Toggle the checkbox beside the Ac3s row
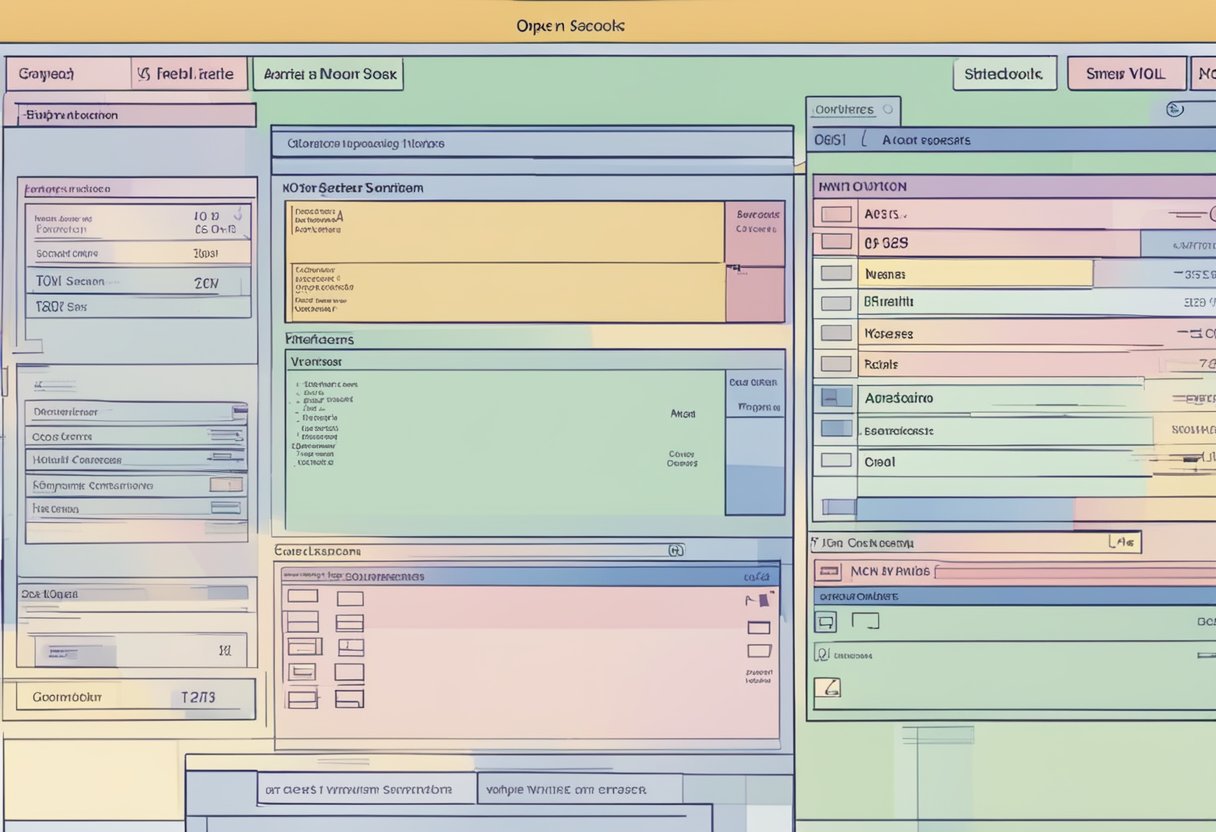This screenshot has width=1216, height=832. 835,214
